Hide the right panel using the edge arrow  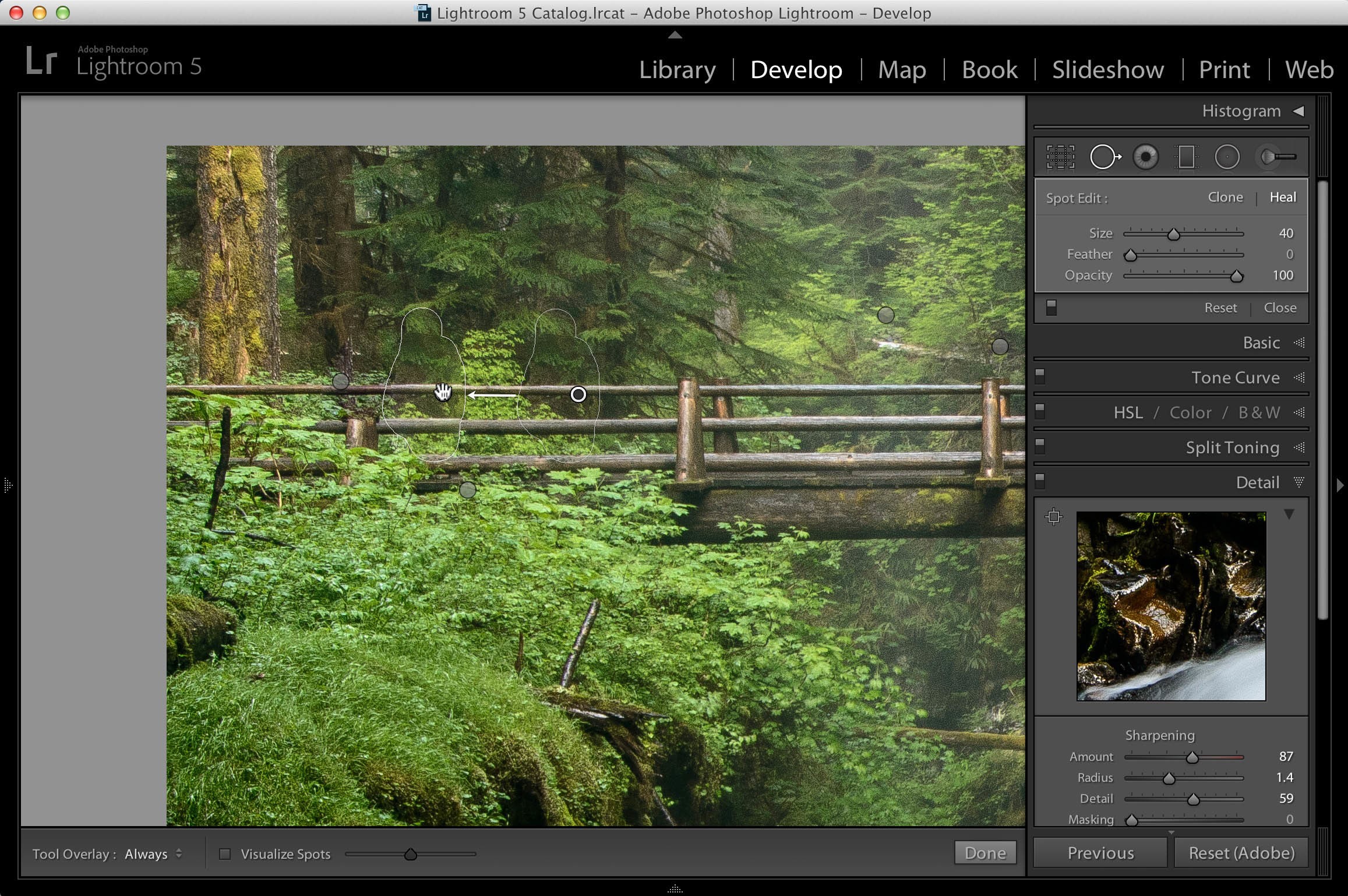(x=1340, y=485)
